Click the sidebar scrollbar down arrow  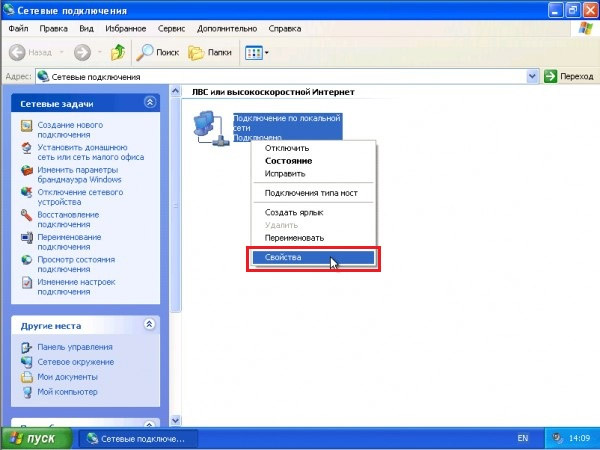click(176, 420)
